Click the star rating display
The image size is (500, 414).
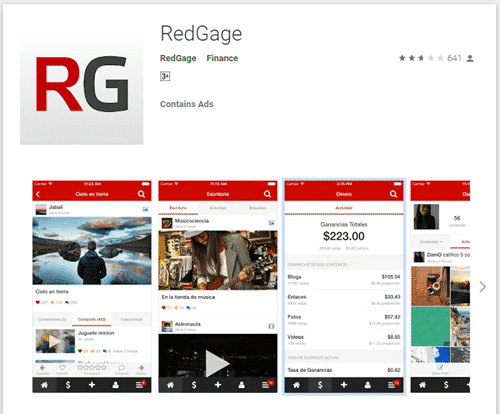421,58
